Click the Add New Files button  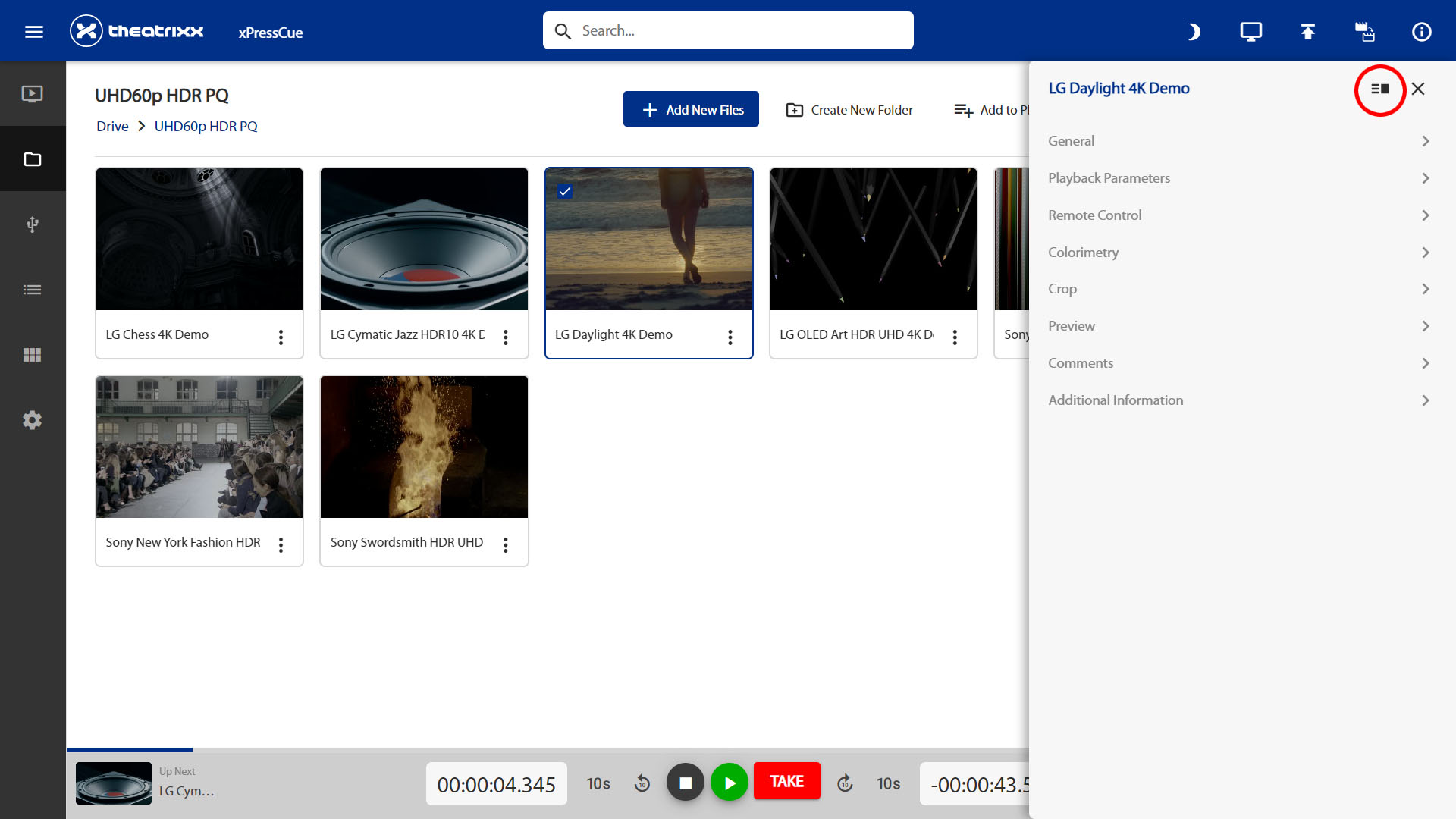[691, 109]
